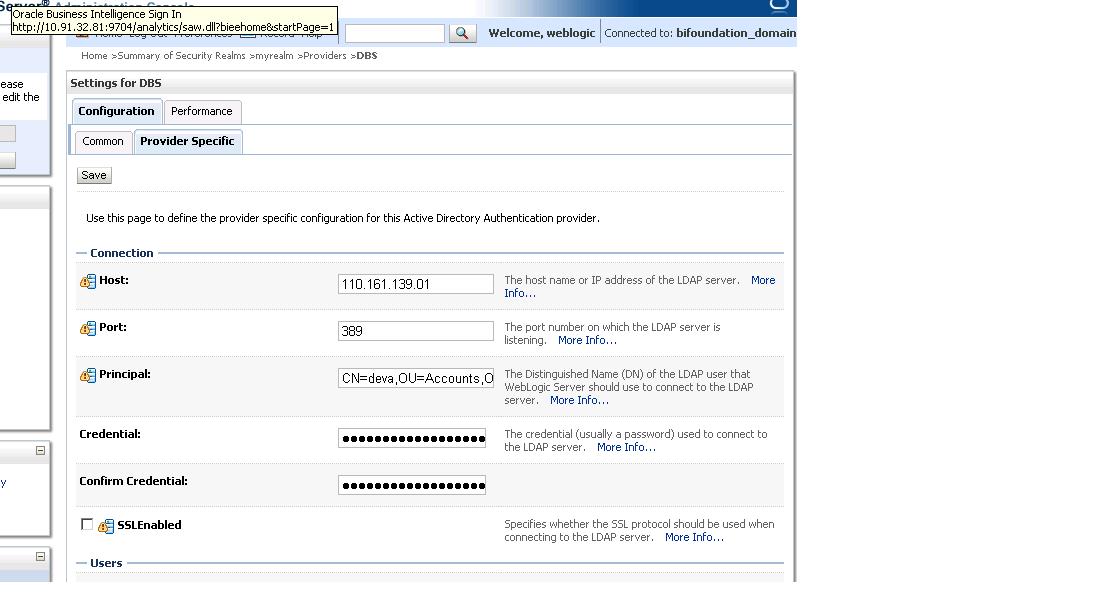Open More Info link for Port

[587, 340]
